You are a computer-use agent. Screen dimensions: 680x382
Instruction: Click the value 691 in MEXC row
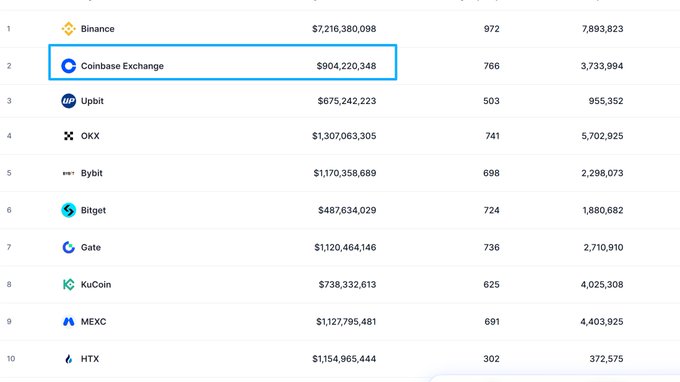click(x=492, y=322)
